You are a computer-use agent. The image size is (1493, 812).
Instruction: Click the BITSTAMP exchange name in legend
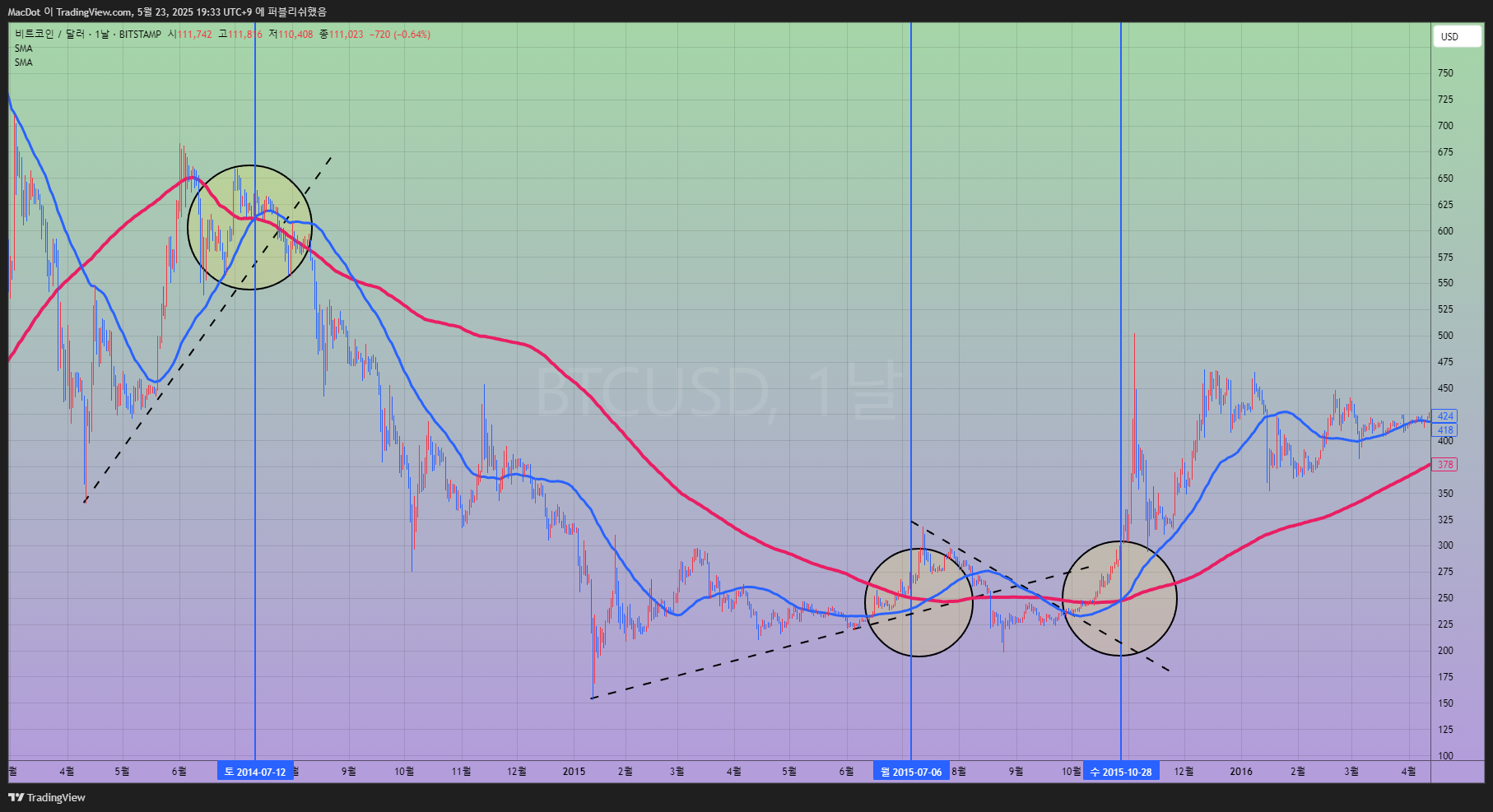coord(140,35)
